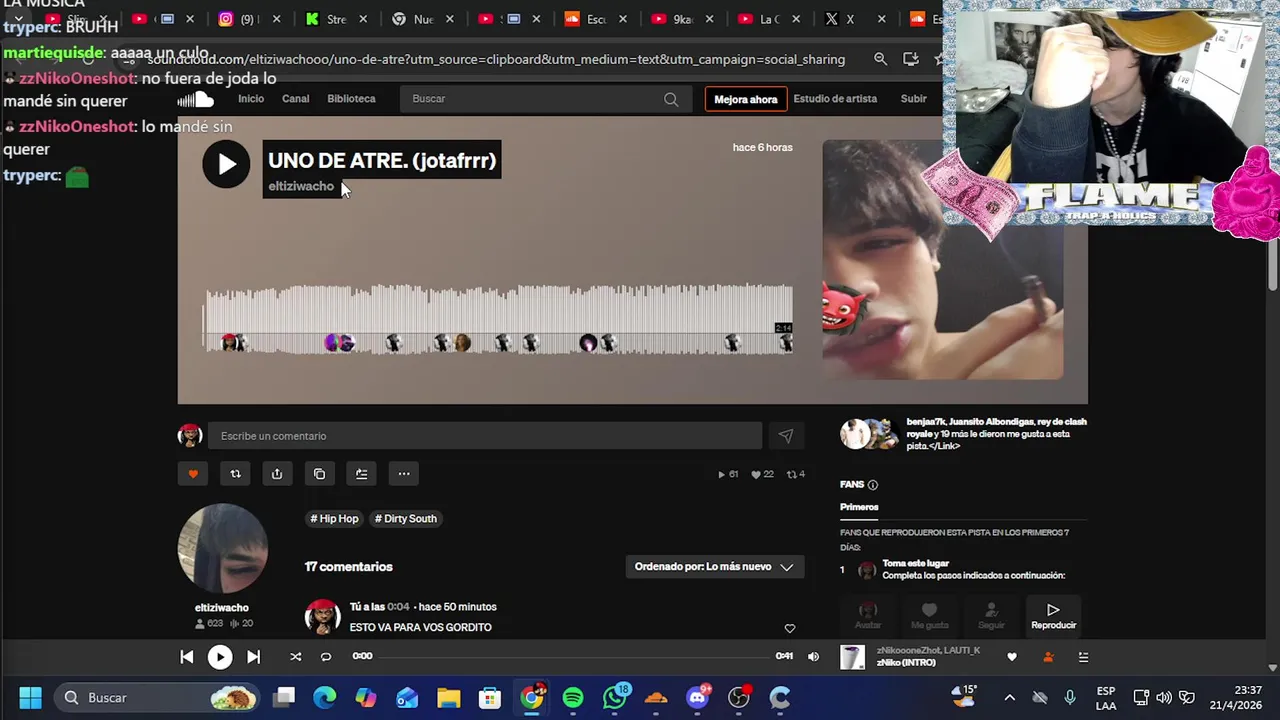This screenshot has width=1280, height=720.
Task: Open Spotify from the taskbar
Action: tap(573, 697)
